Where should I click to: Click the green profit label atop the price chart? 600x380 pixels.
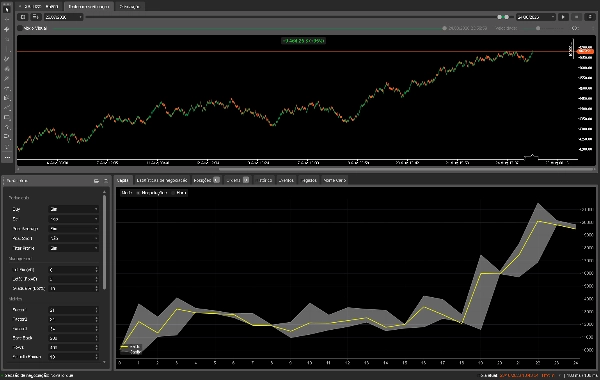pos(303,41)
